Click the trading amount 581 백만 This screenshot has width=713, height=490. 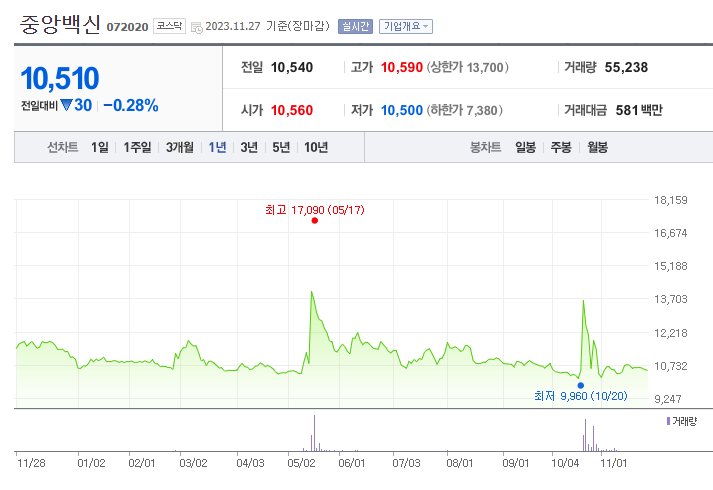tap(639, 110)
